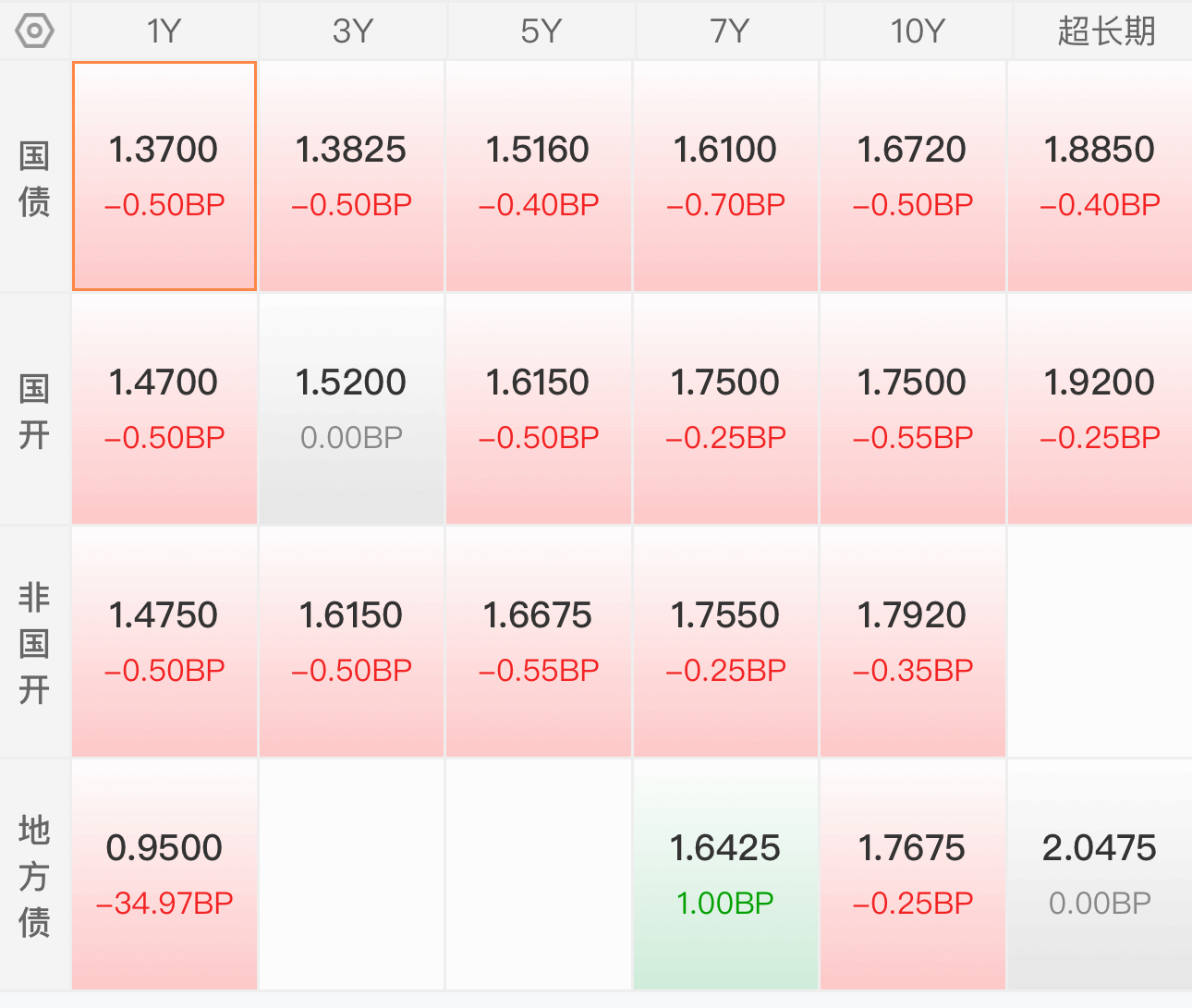Click the 国开 超长期 cell 1.9200
This screenshot has width=1192, height=1008.
pyautogui.click(x=1100, y=409)
